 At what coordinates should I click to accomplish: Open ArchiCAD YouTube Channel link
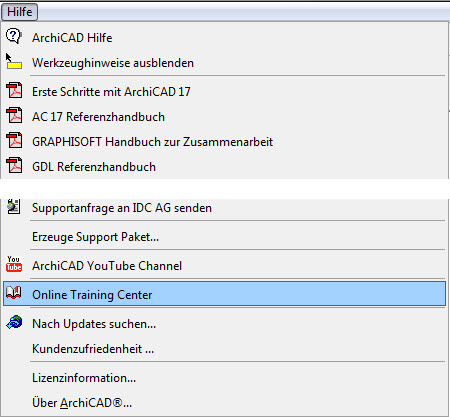[x=224, y=266]
